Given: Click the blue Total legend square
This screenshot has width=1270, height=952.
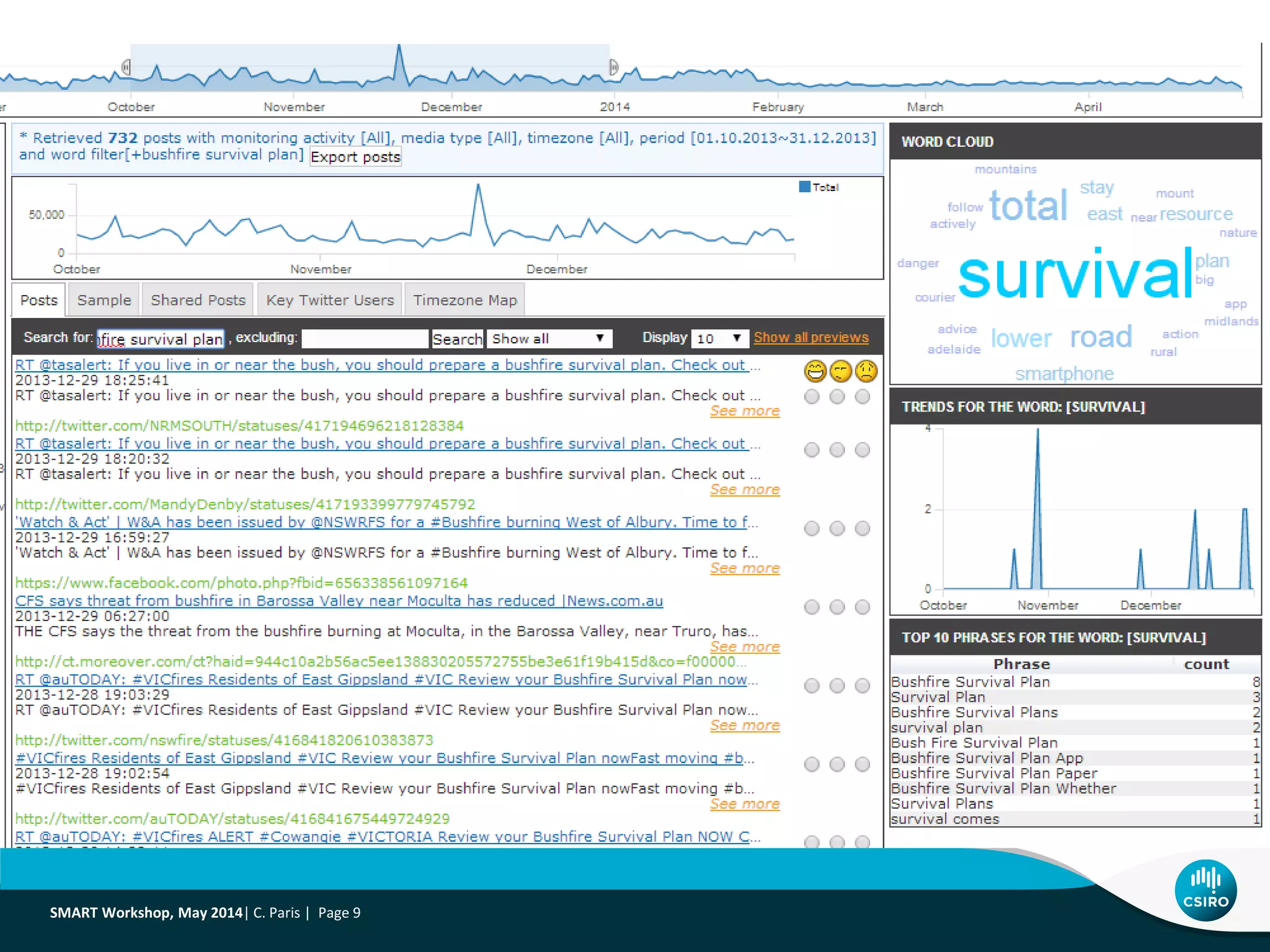Looking at the screenshot, I should 805,187.
